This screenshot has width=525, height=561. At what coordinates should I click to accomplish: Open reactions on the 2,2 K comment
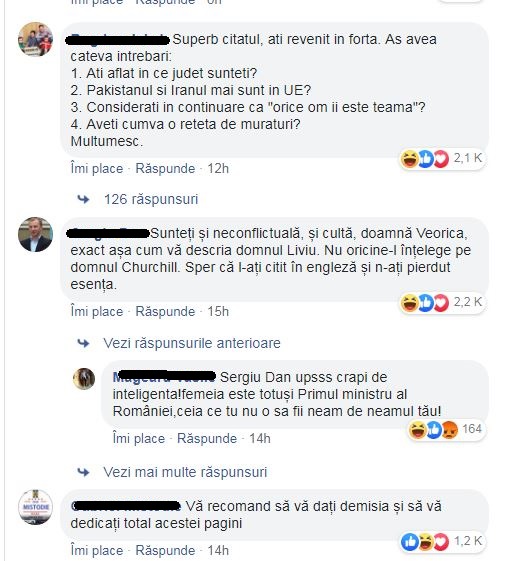click(x=441, y=303)
